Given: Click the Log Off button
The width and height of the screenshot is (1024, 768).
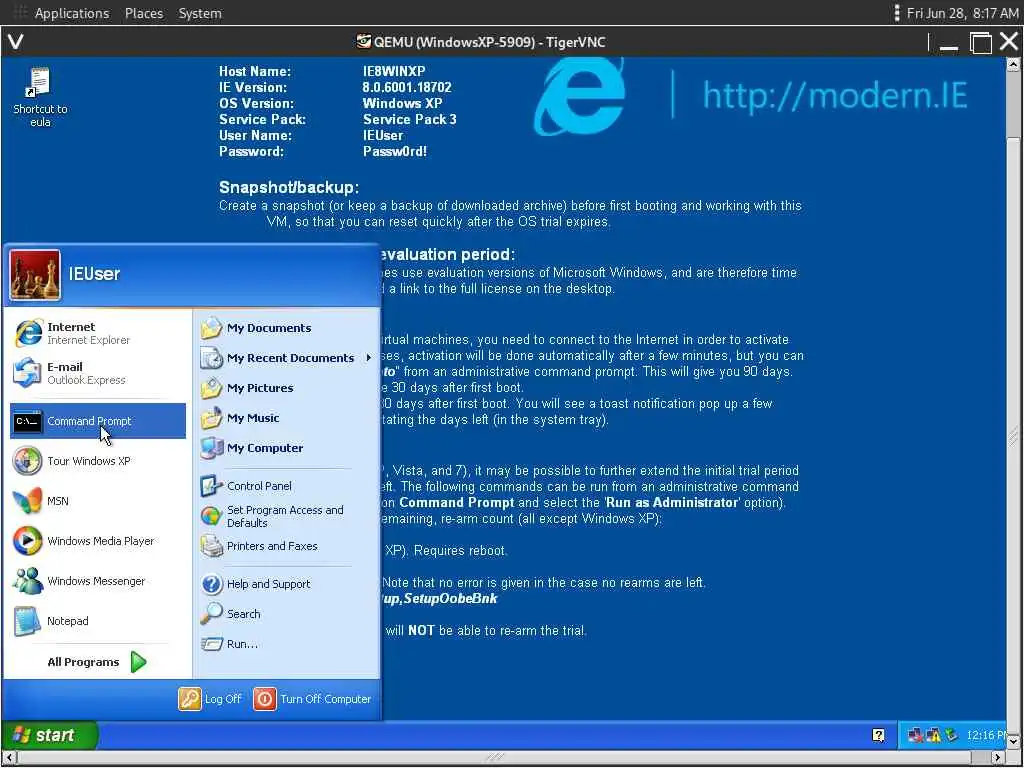Looking at the screenshot, I should click(210, 699).
